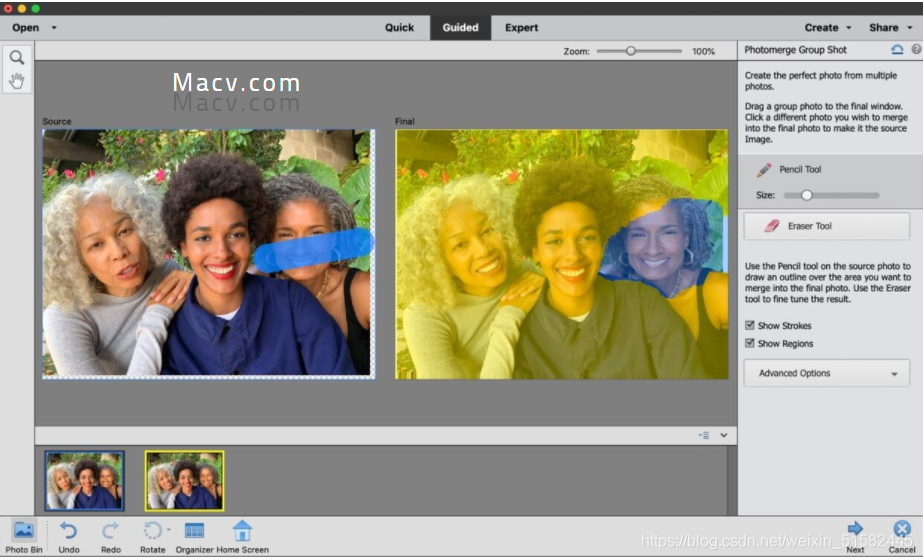
Task: Switch to Quick mode tab
Action: [x=399, y=28]
